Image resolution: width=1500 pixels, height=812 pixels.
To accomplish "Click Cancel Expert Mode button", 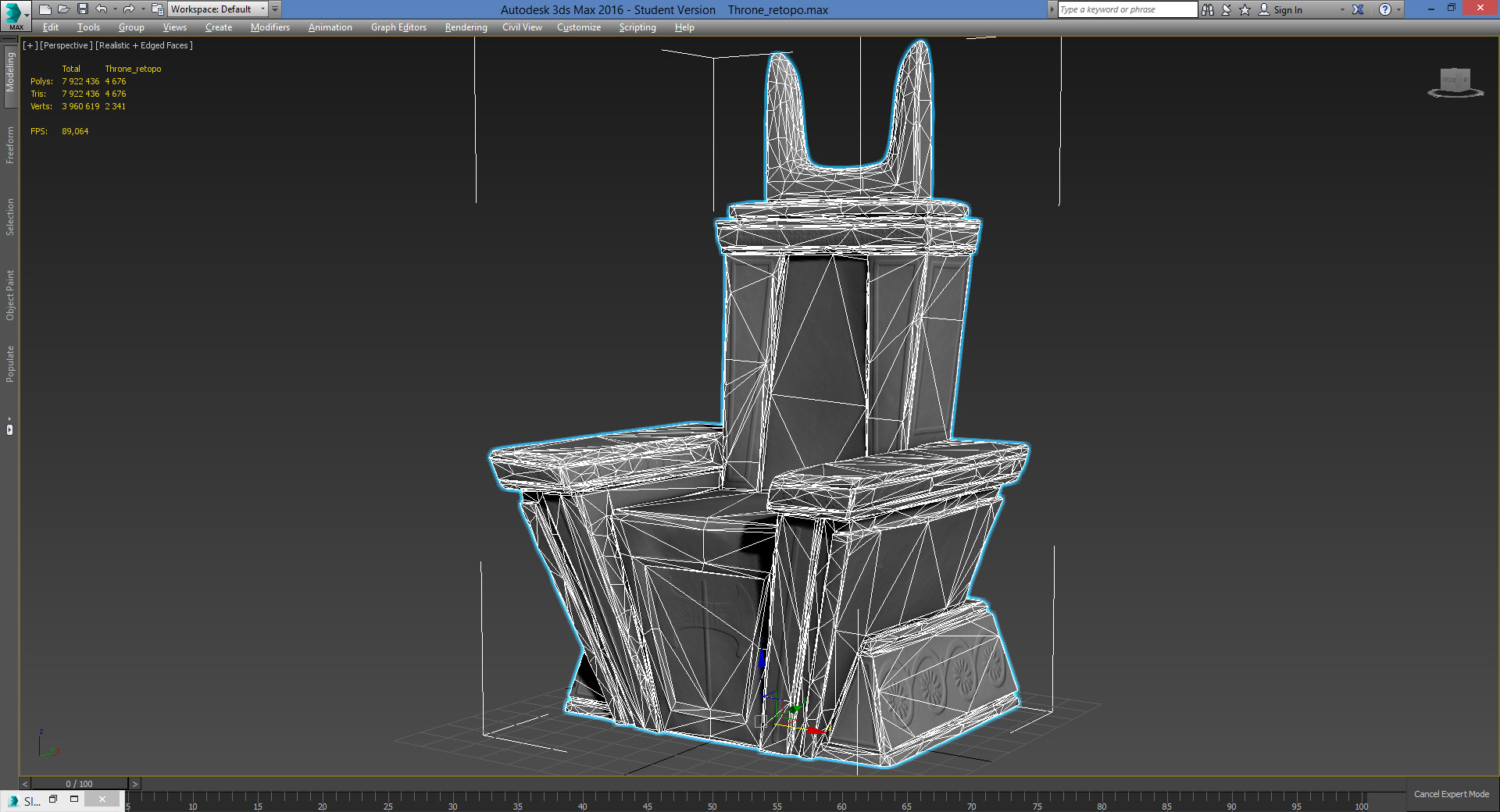I will (1451, 794).
